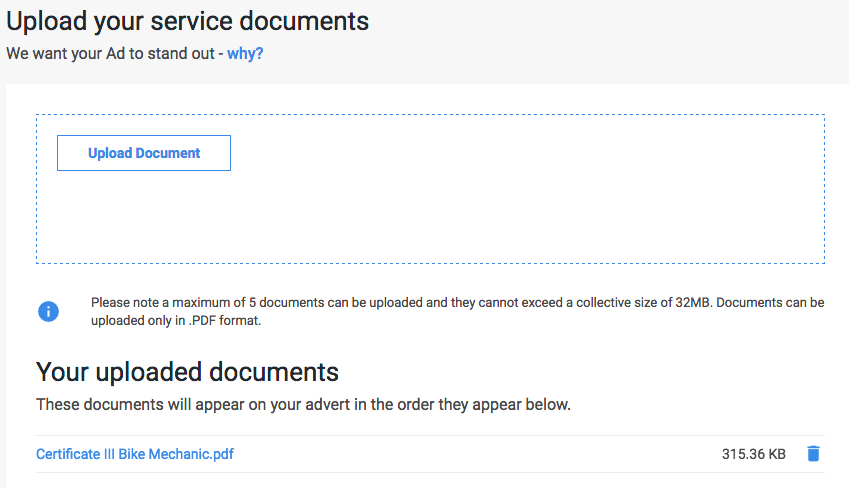Click the Upload Document button
849x488 pixels.
144,153
